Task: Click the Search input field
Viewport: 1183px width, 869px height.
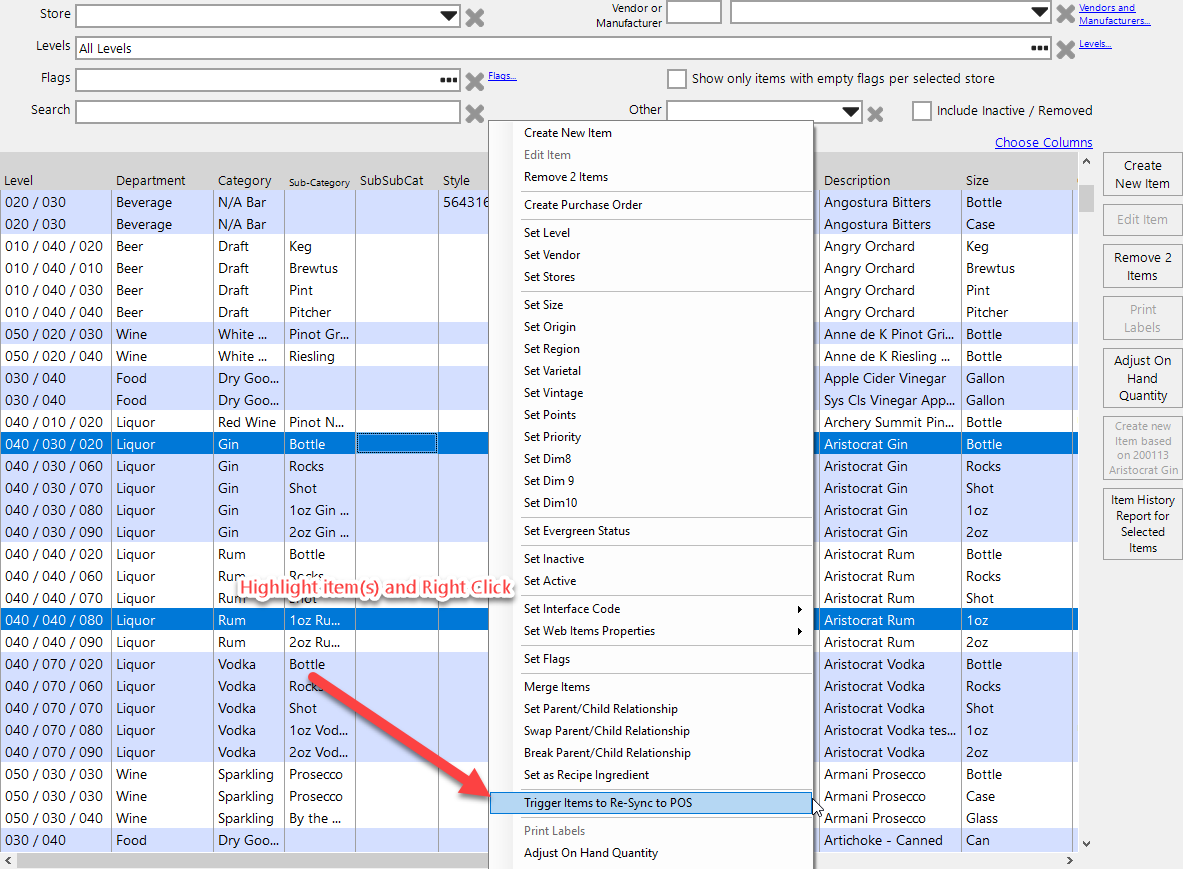Action: point(268,112)
